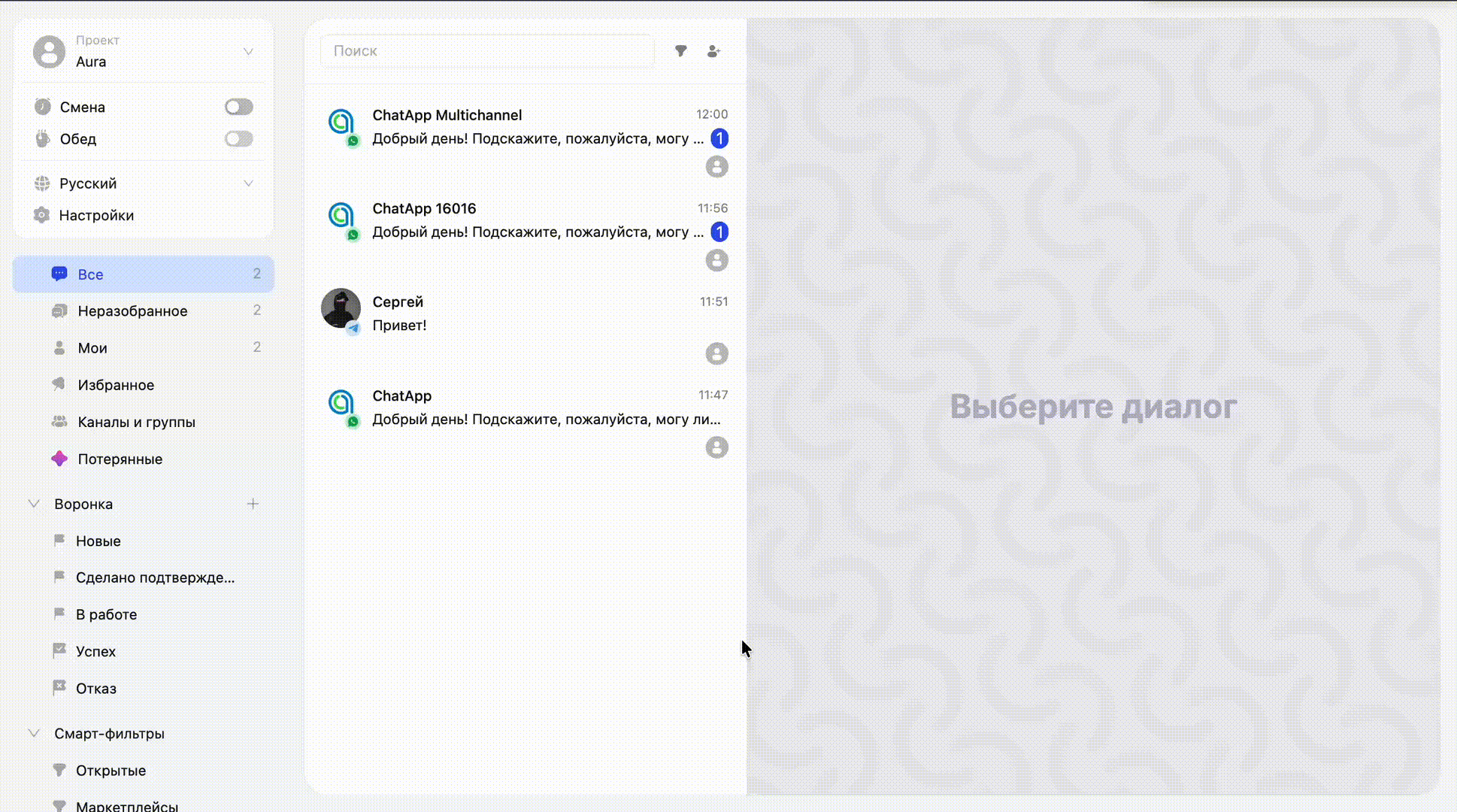1457x812 pixels.
Task: Click assignee icon in Сергей chat row
Action: point(716,353)
